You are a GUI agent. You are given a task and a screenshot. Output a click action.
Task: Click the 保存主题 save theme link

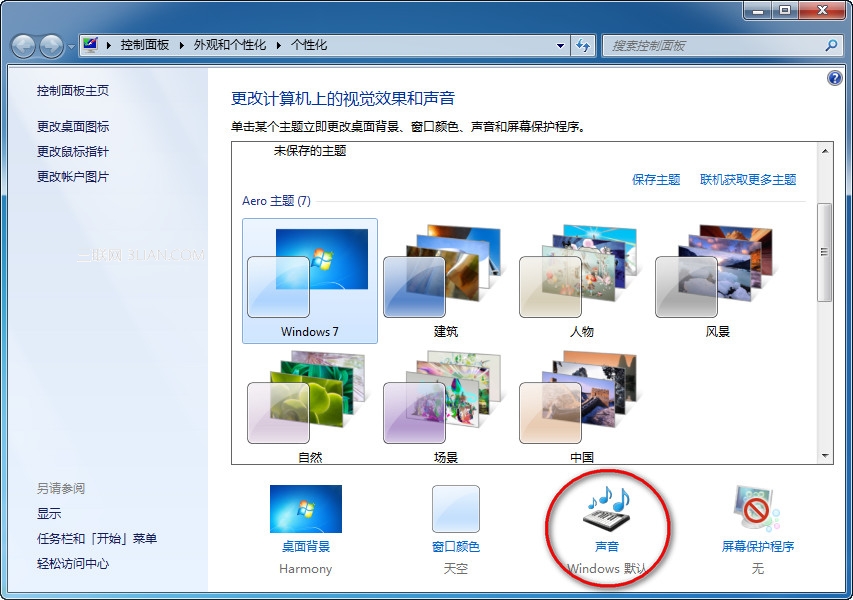tap(656, 180)
